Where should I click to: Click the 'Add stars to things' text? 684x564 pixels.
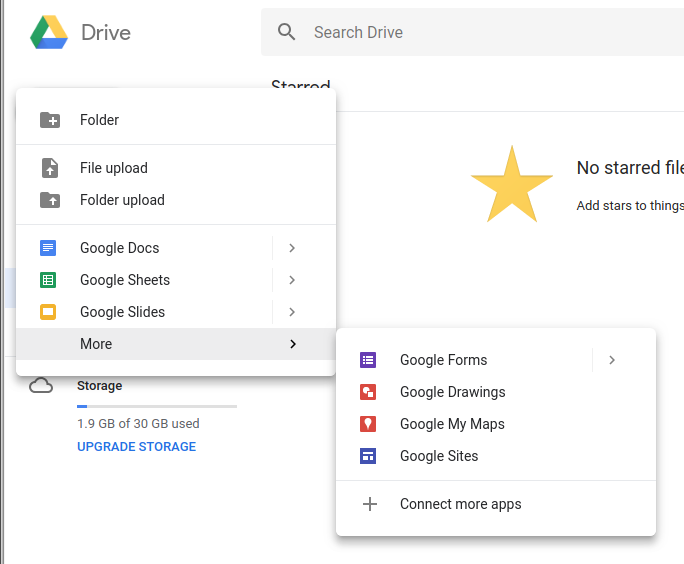(x=630, y=205)
